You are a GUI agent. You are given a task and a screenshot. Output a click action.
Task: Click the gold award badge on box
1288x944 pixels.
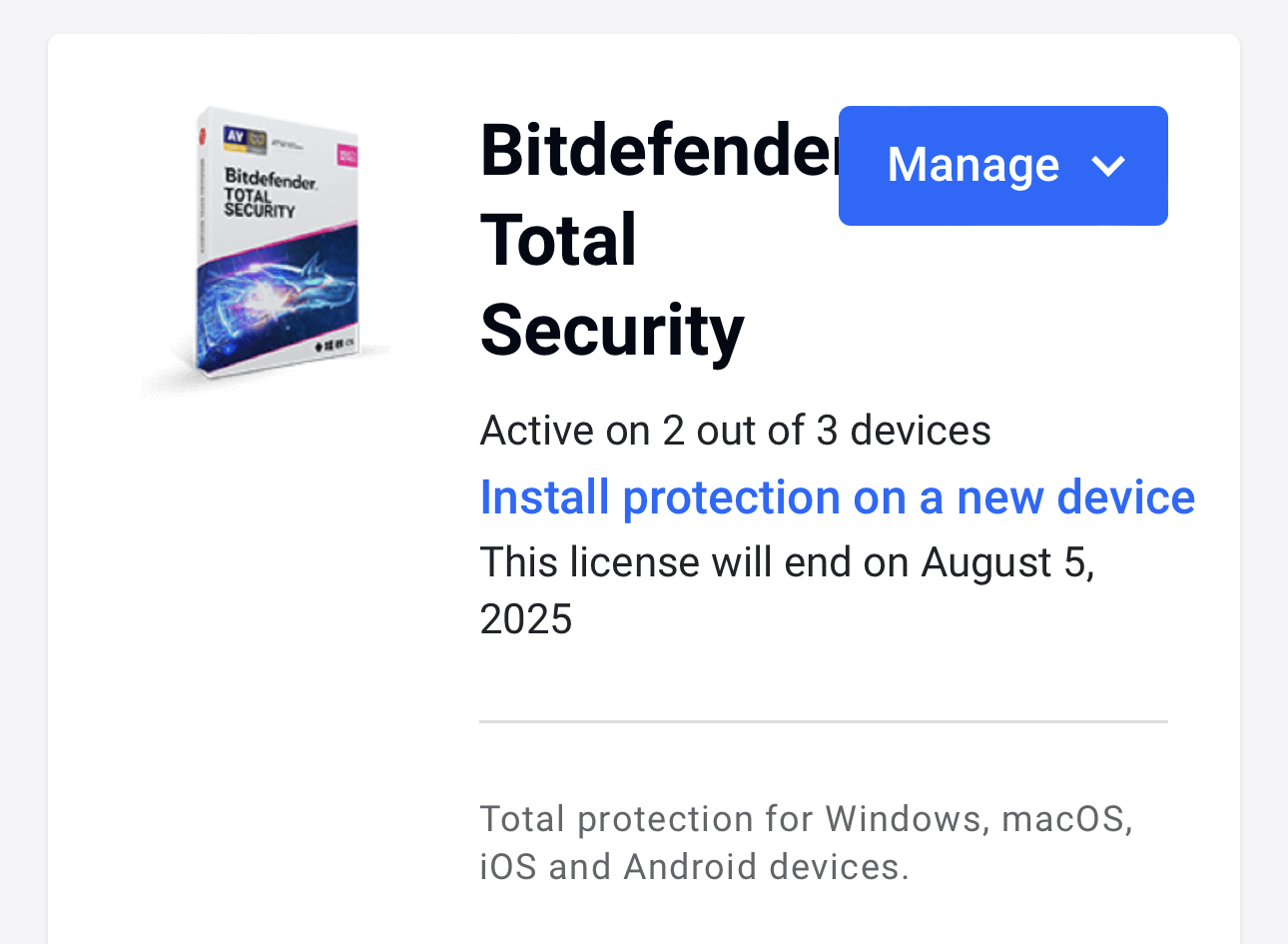click(x=258, y=140)
